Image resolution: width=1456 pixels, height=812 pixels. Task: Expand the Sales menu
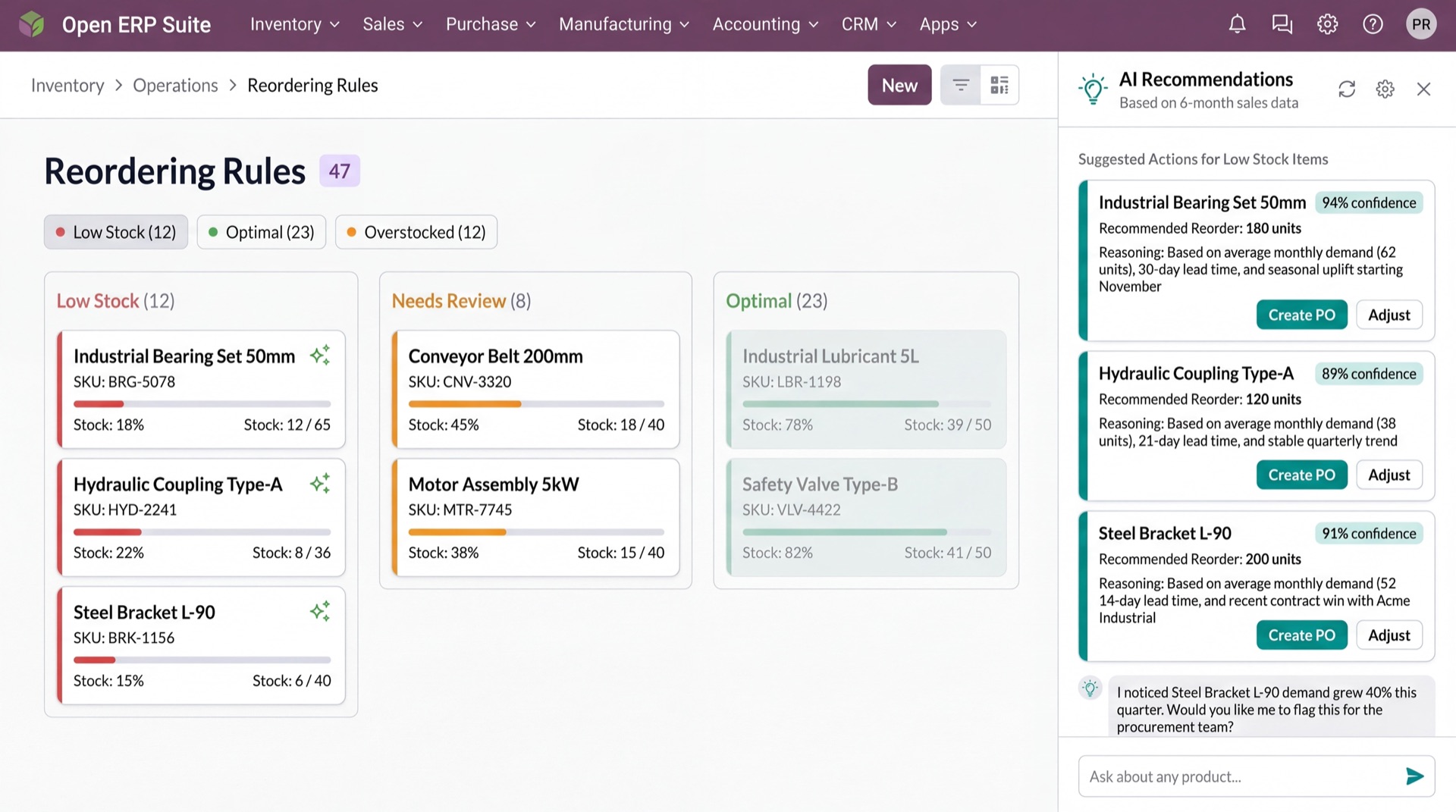[x=392, y=24]
